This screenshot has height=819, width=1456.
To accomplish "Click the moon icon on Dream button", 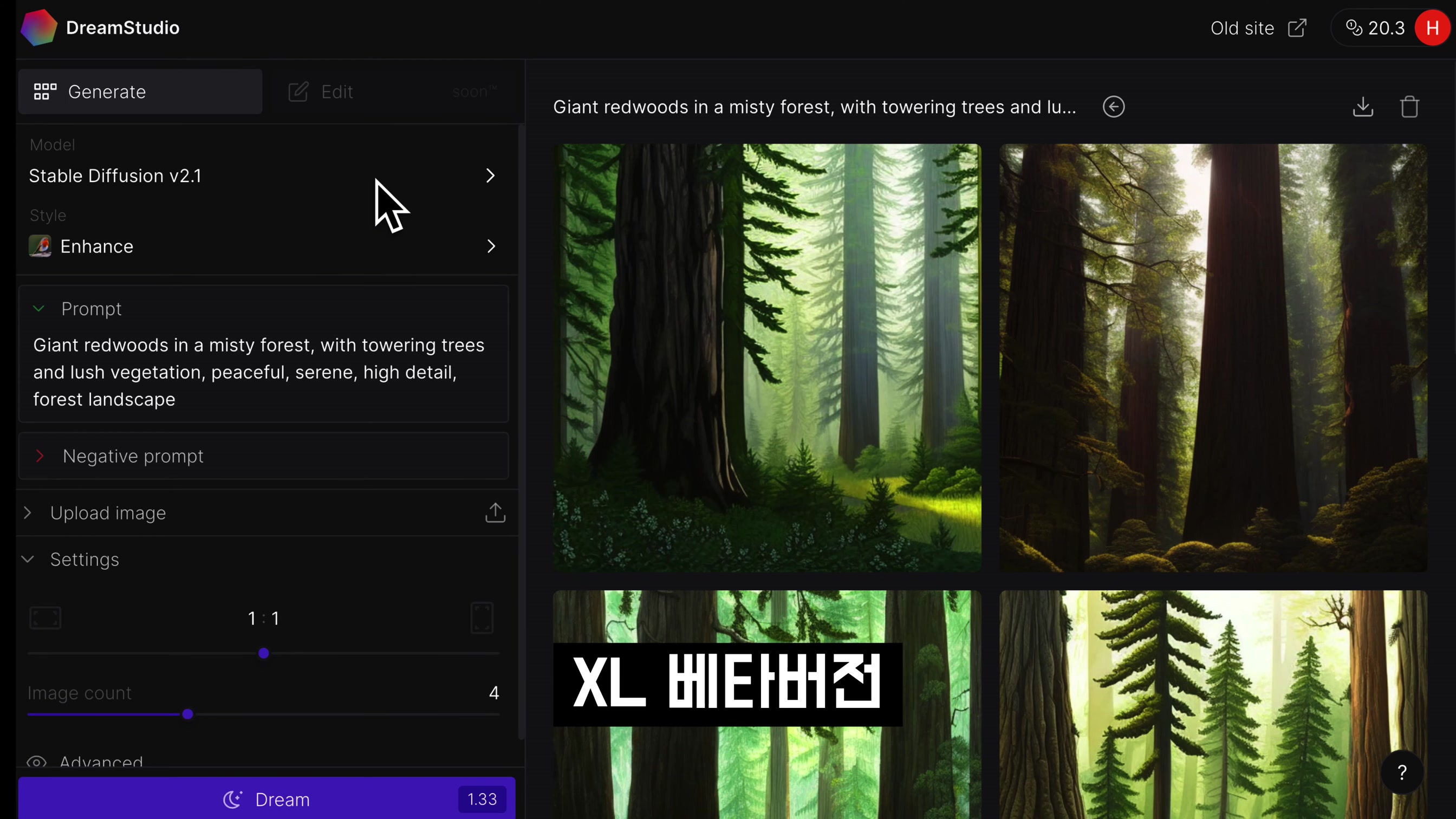I will pyautogui.click(x=232, y=799).
